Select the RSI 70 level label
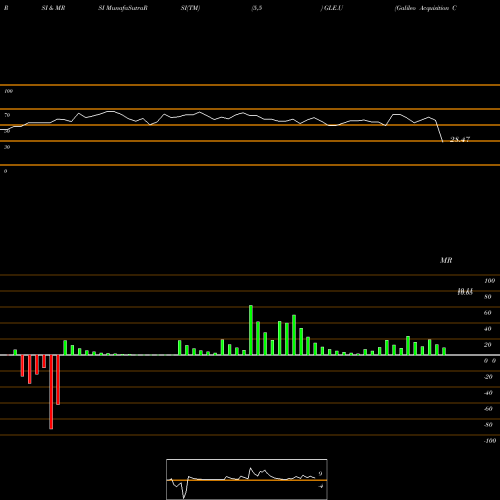The width and height of the screenshot is (500, 500). point(7,115)
